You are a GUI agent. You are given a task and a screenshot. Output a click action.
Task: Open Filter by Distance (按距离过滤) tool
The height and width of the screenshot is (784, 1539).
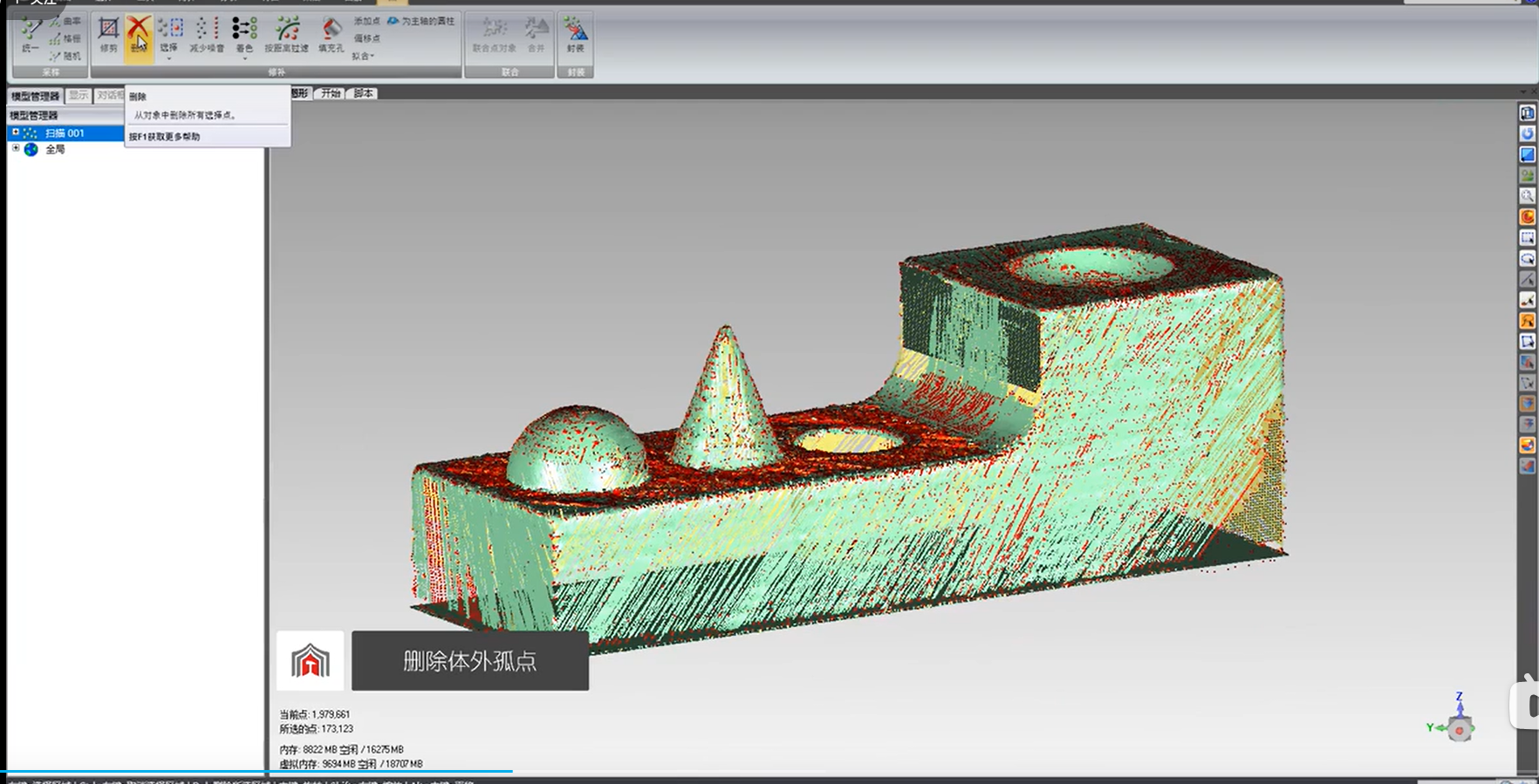pyautogui.click(x=286, y=36)
